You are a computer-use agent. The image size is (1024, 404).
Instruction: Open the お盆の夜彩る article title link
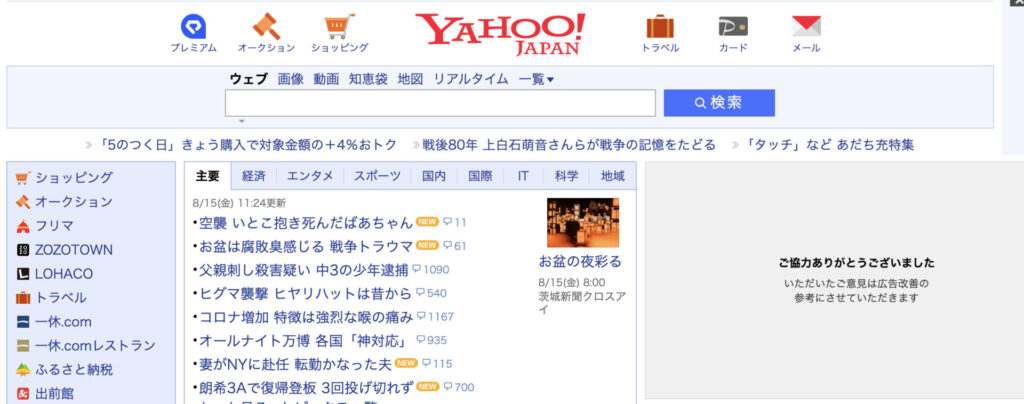coord(580,262)
